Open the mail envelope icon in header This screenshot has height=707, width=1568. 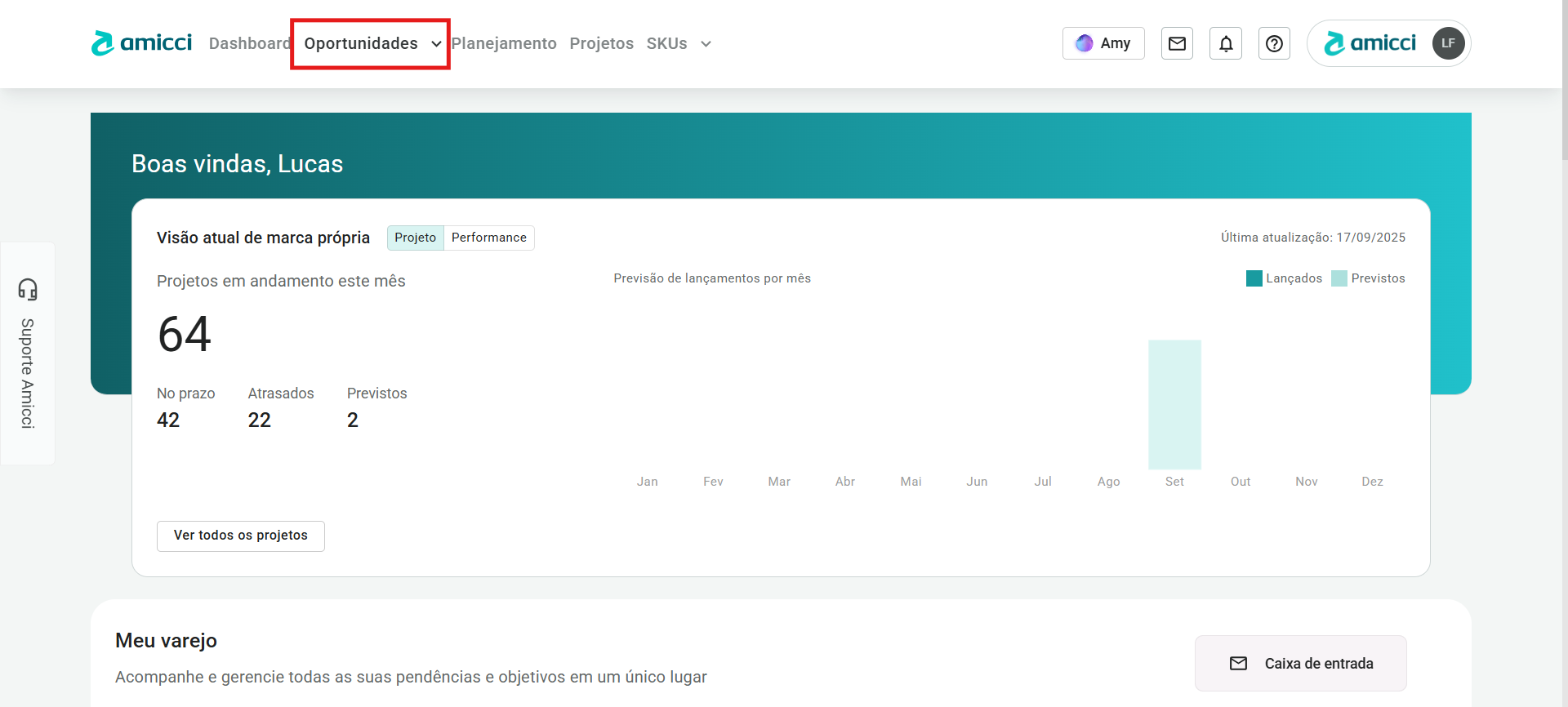click(1177, 43)
